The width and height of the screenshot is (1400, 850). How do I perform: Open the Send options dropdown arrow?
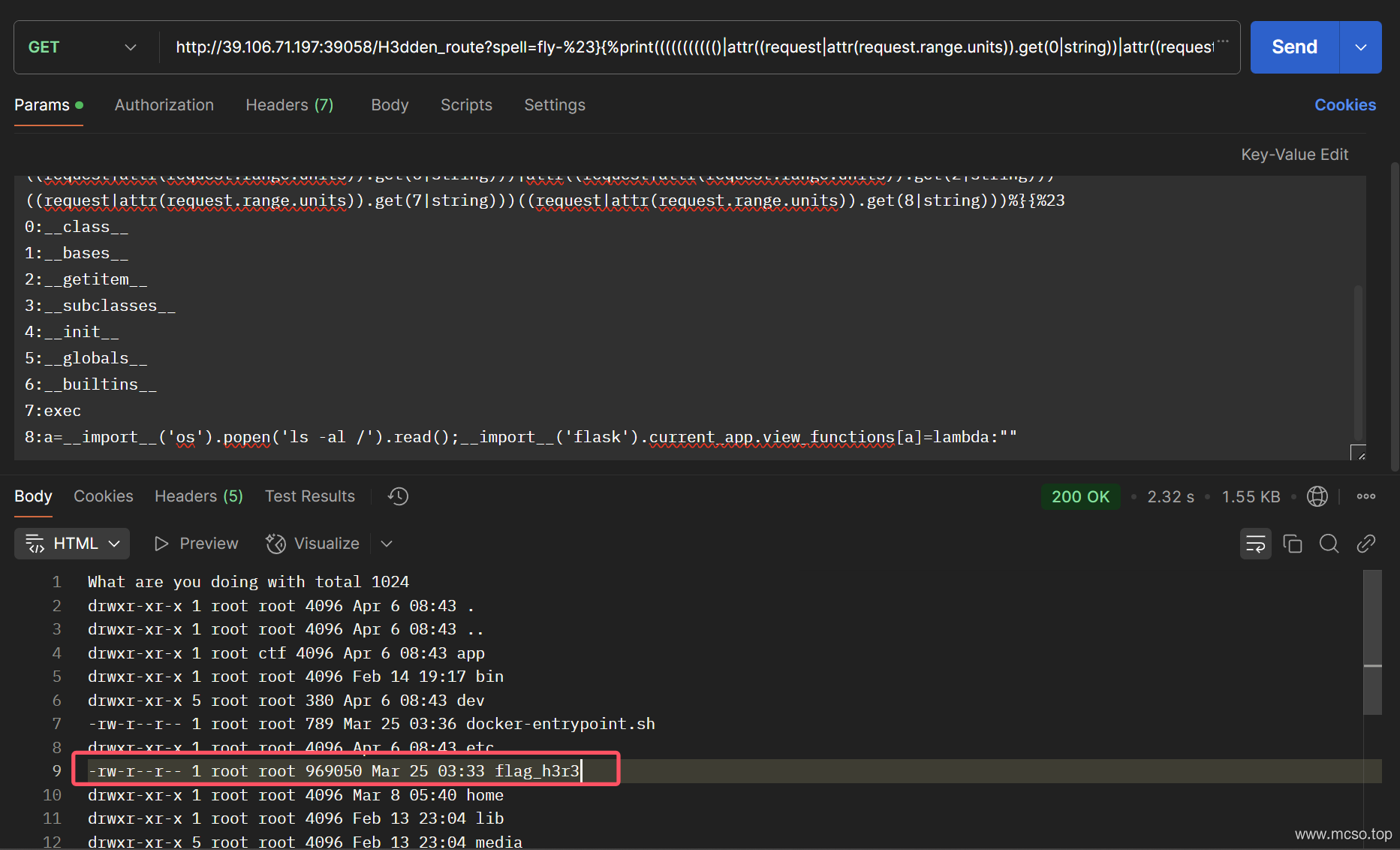click(x=1361, y=47)
